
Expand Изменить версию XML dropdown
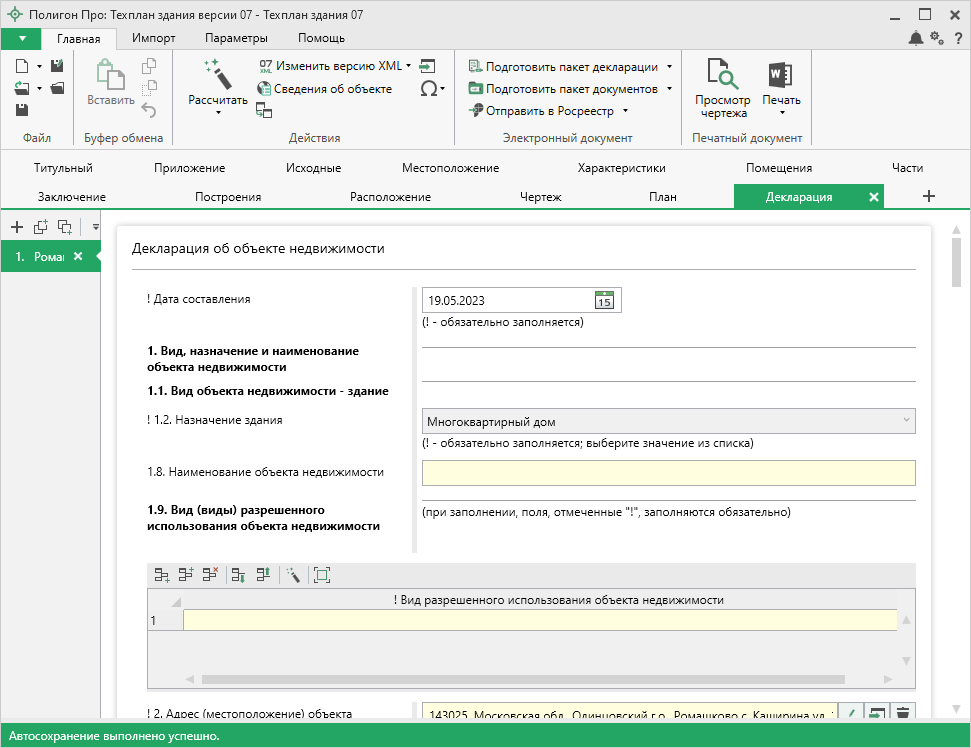coord(410,66)
